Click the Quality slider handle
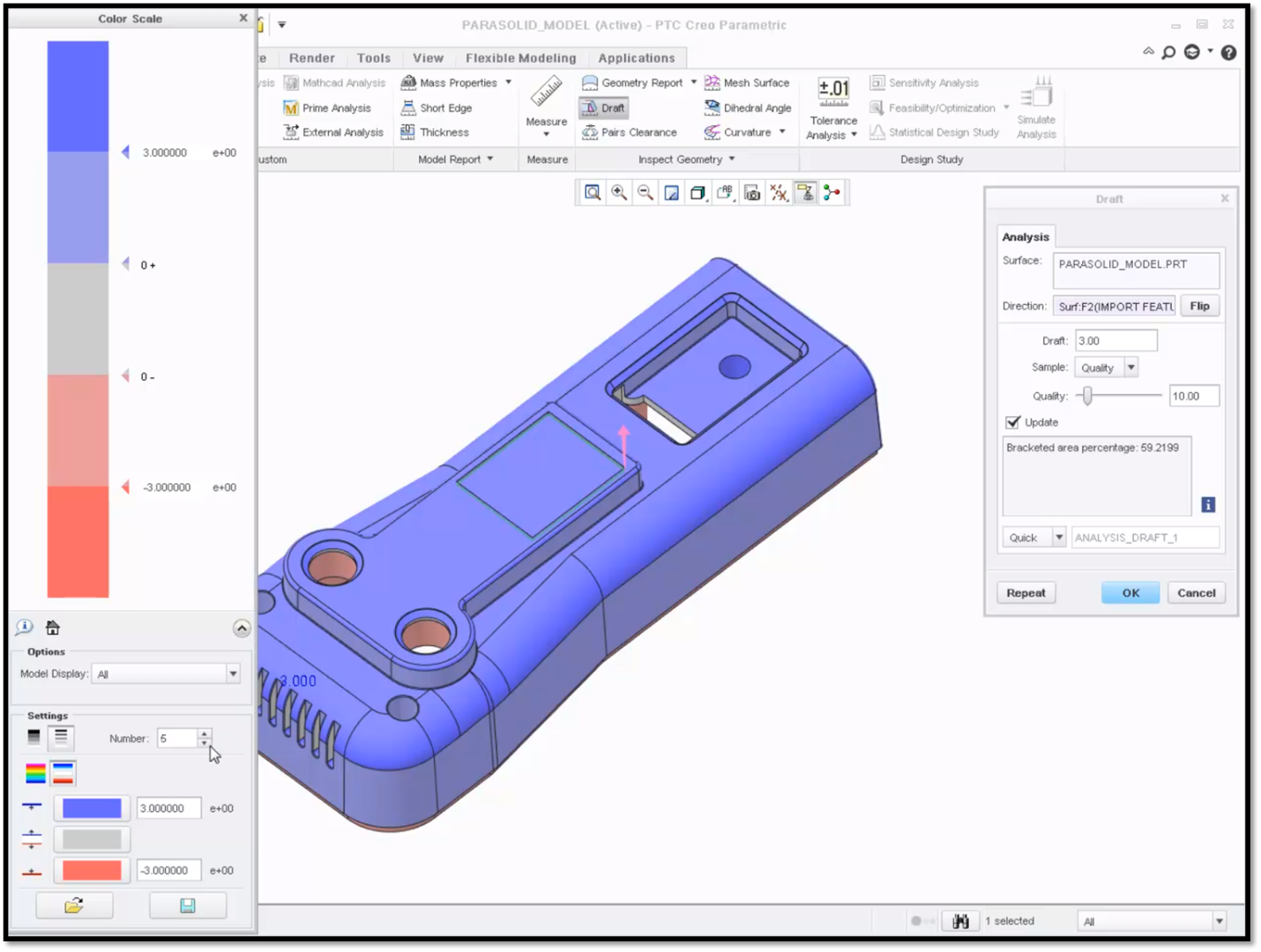The image size is (1261, 952). pos(1088,396)
